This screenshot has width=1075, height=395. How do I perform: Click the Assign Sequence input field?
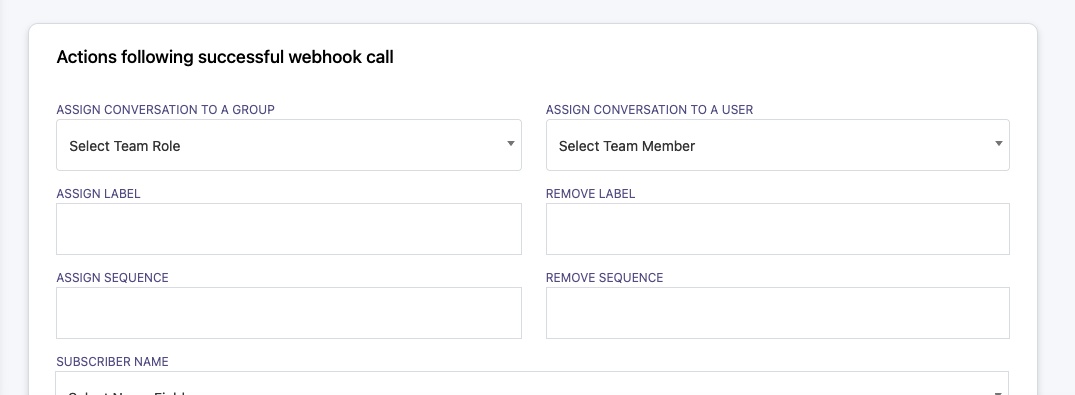pyautogui.click(x=289, y=313)
